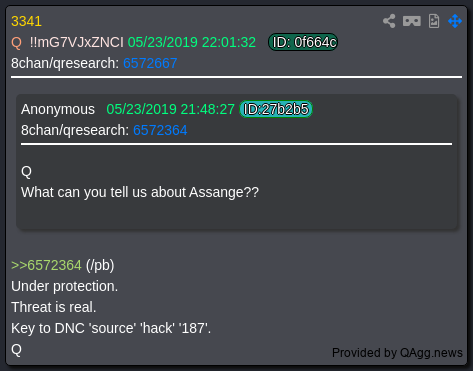
Task: Click the line starting 'Key to DNC'
Action: (x=111, y=328)
